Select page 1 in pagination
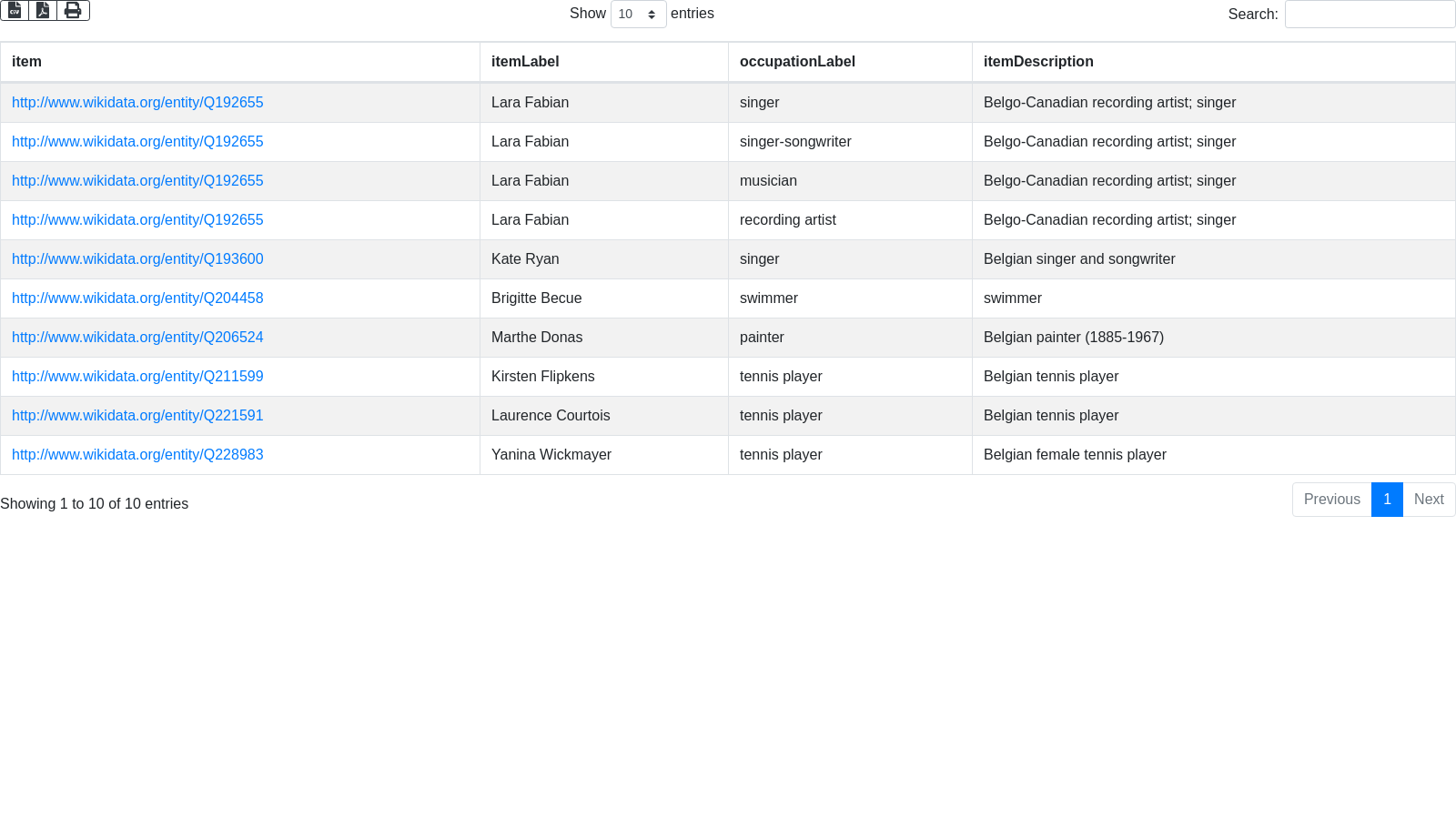This screenshot has height=819, width=1456. pos(1387,500)
